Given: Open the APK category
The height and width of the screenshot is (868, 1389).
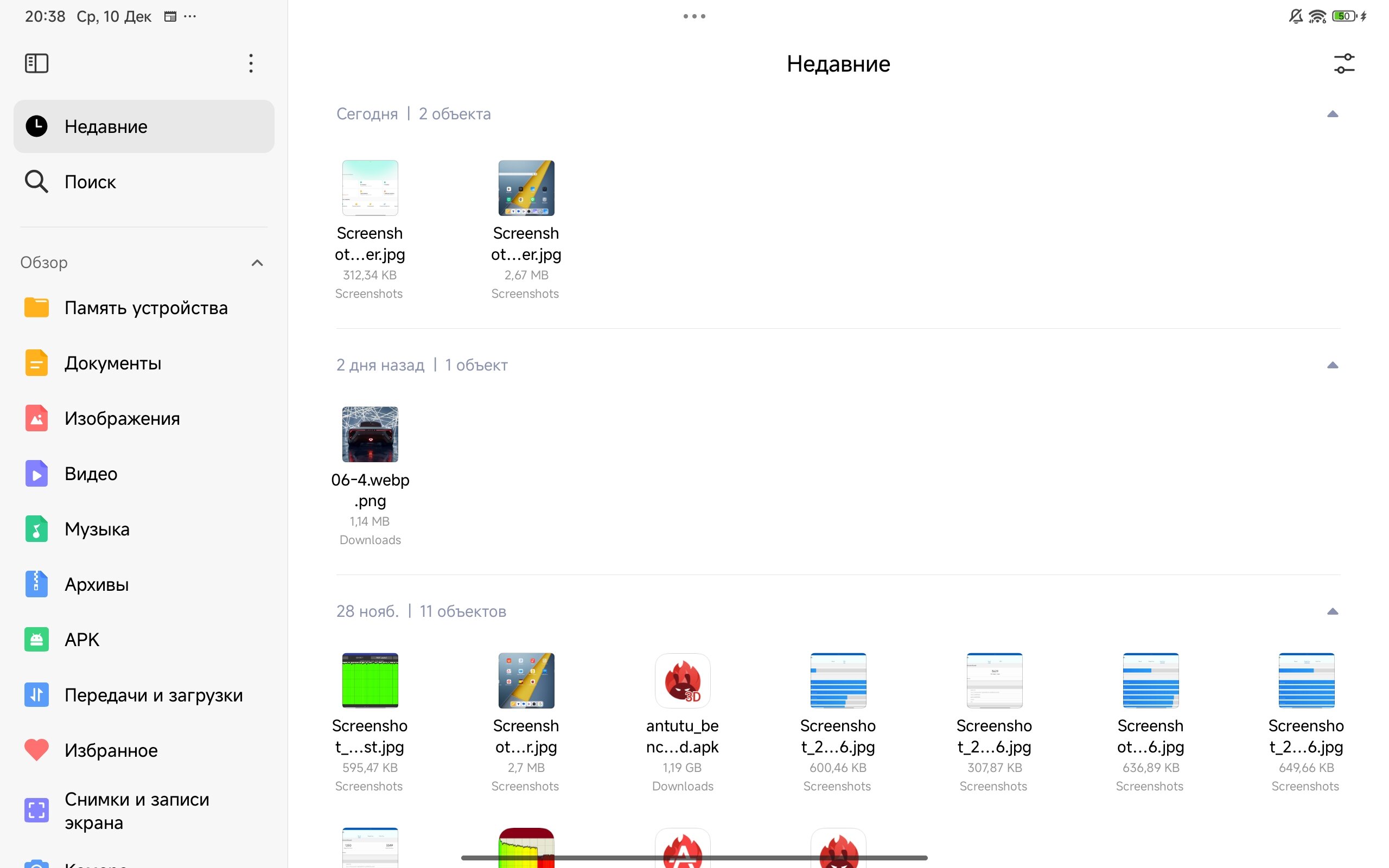Looking at the screenshot, I should [81, 640].
